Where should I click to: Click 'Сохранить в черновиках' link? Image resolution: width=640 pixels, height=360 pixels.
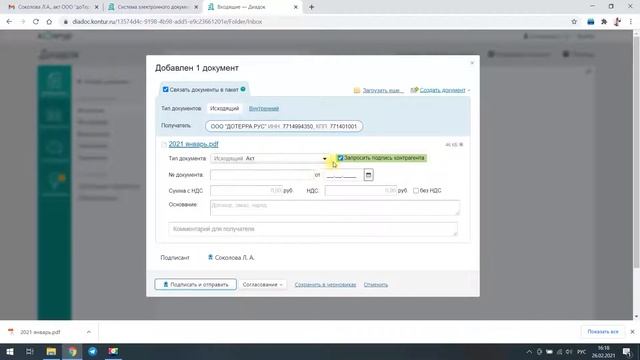point(325,284)
